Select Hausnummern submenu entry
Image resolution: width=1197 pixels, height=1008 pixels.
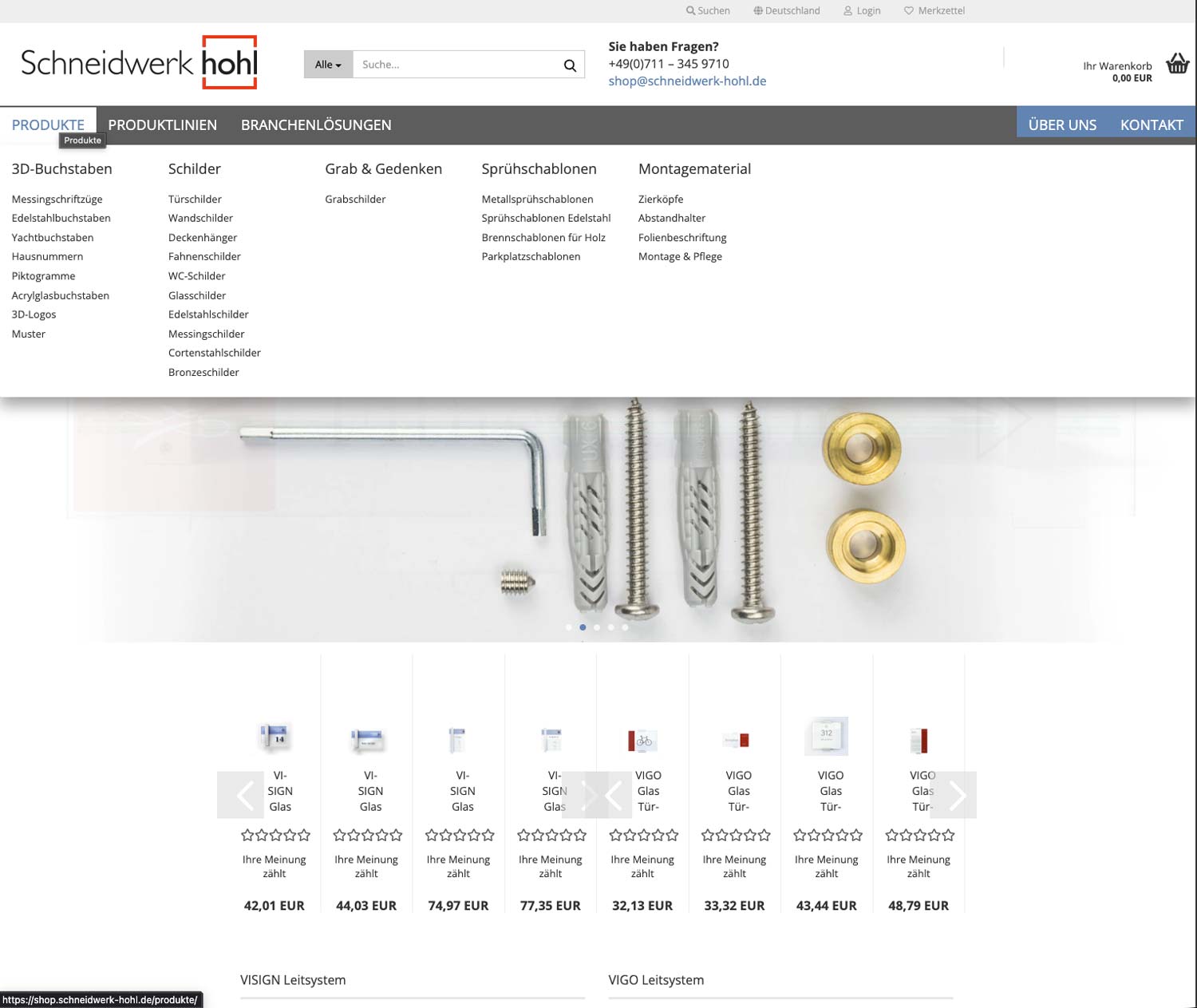coord(47,256)
